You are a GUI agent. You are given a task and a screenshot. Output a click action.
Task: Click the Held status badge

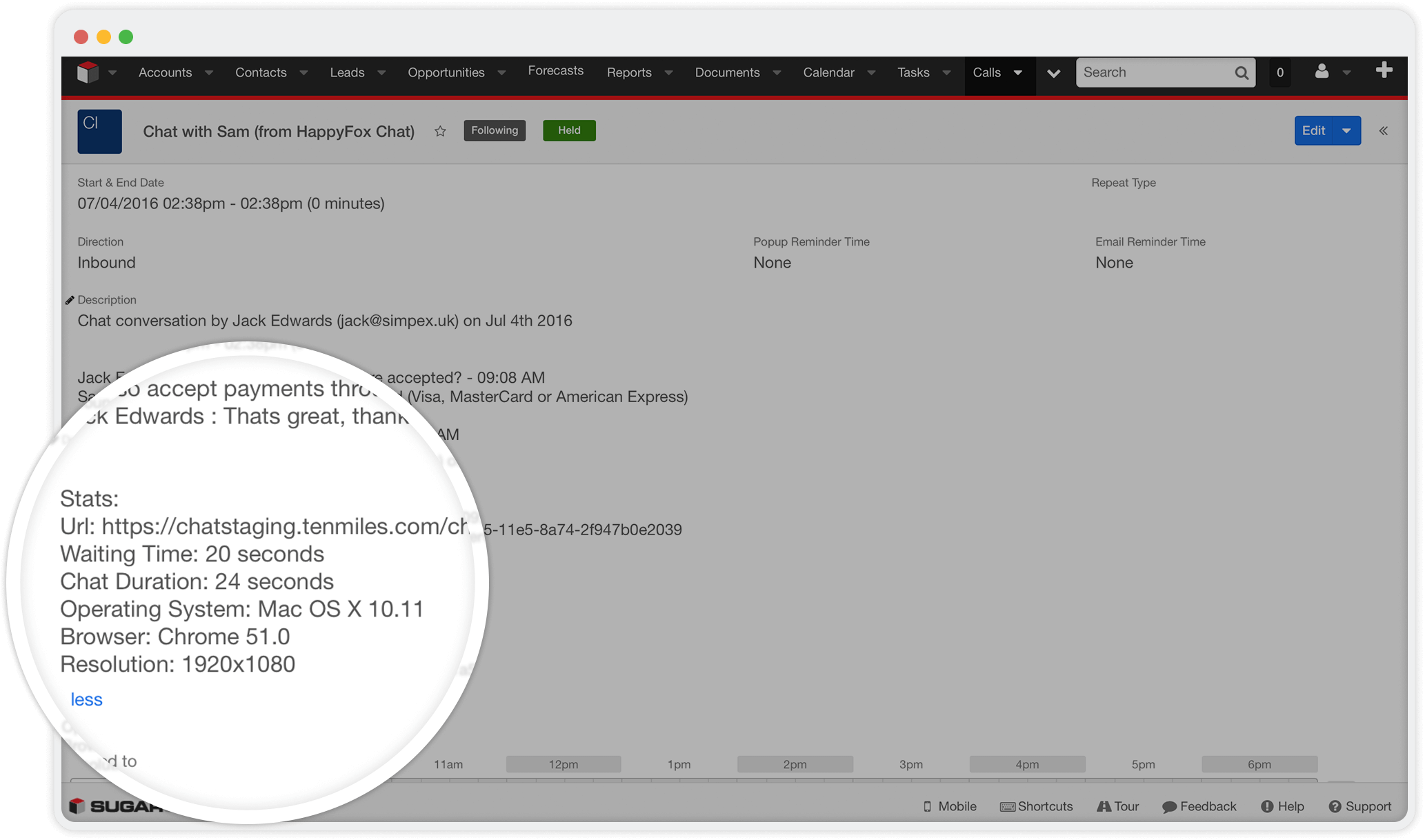[569, 130]
